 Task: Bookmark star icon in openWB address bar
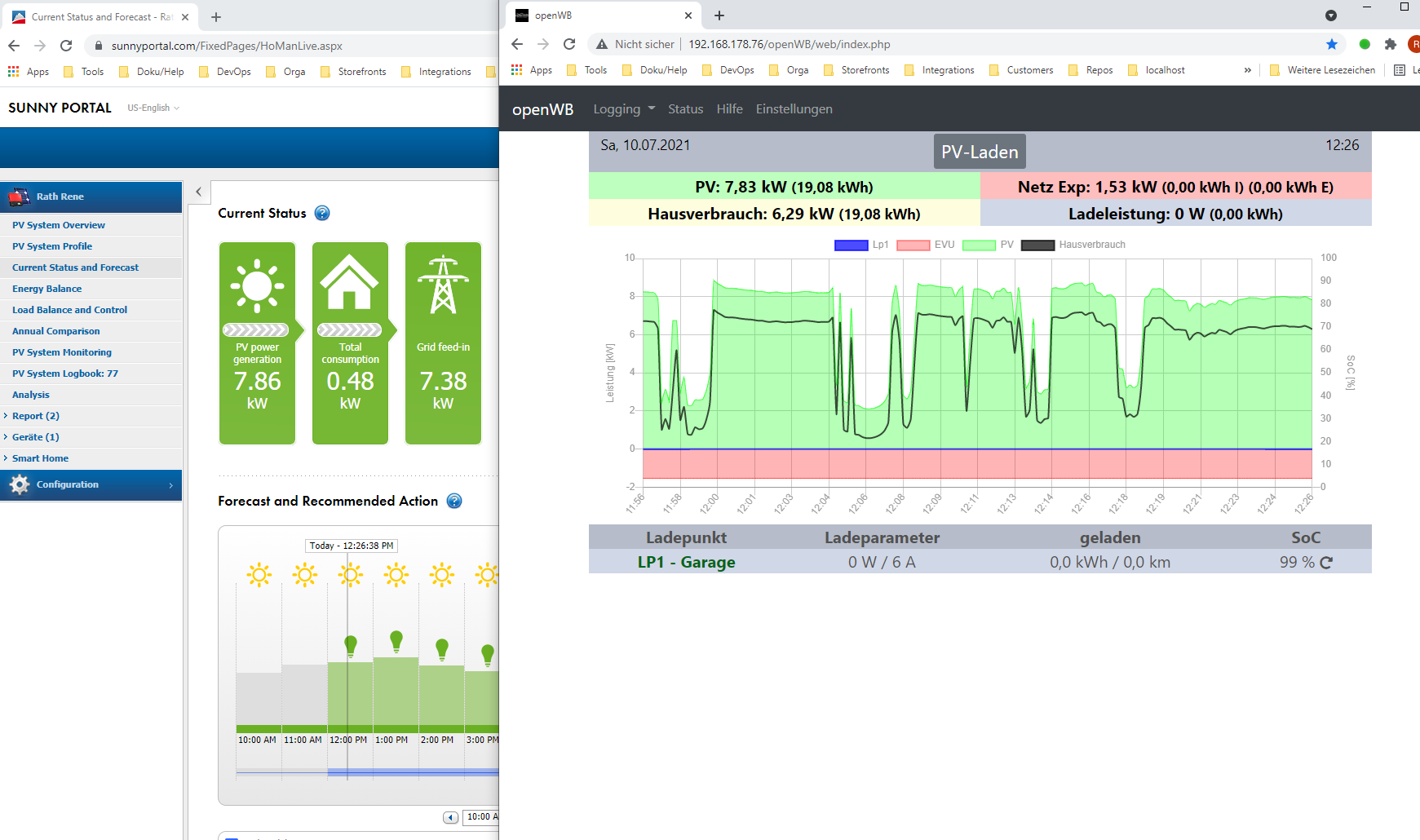(1332, 44)
